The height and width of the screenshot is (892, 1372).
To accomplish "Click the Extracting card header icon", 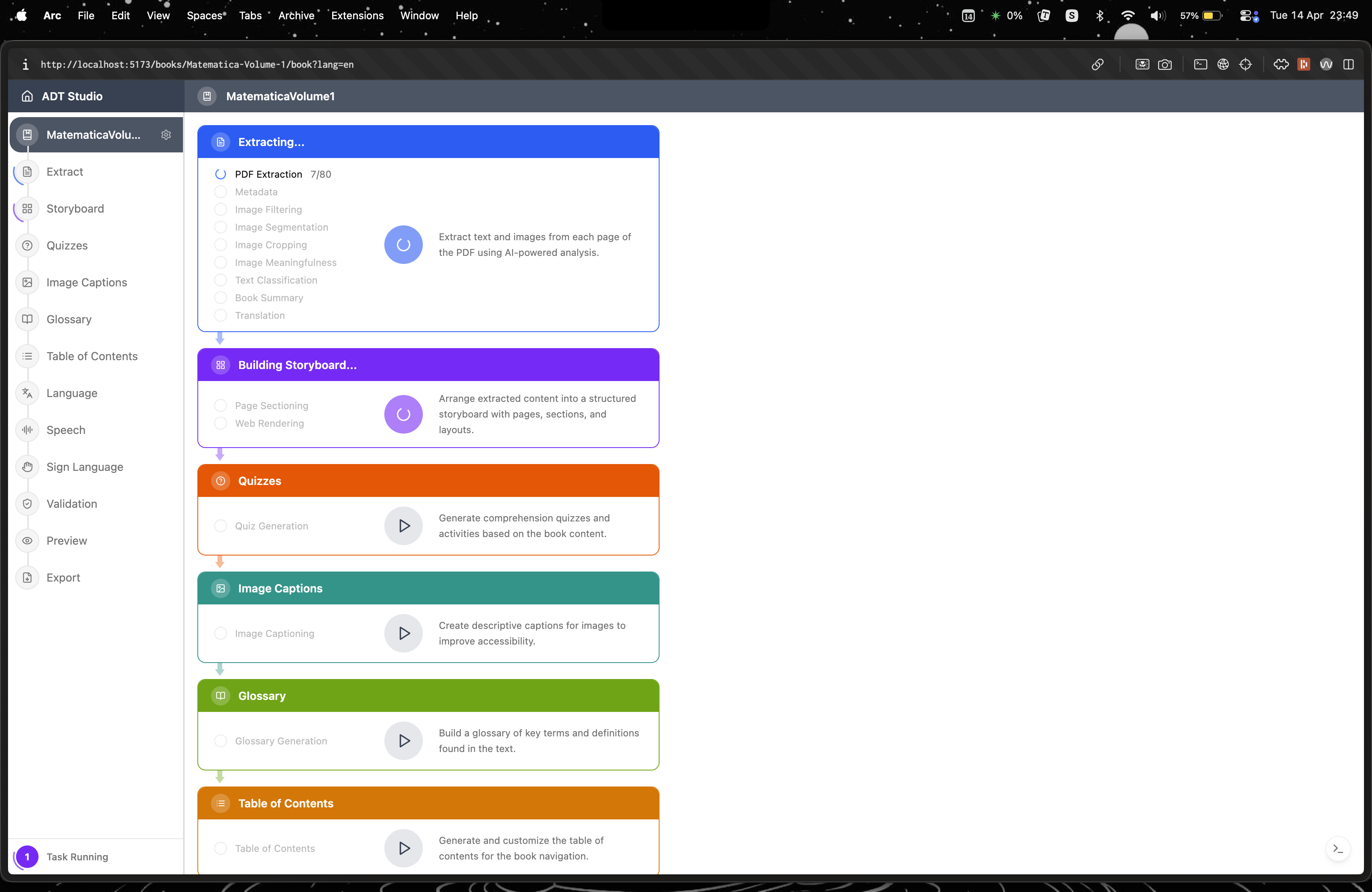I will [x=220, y=142].
